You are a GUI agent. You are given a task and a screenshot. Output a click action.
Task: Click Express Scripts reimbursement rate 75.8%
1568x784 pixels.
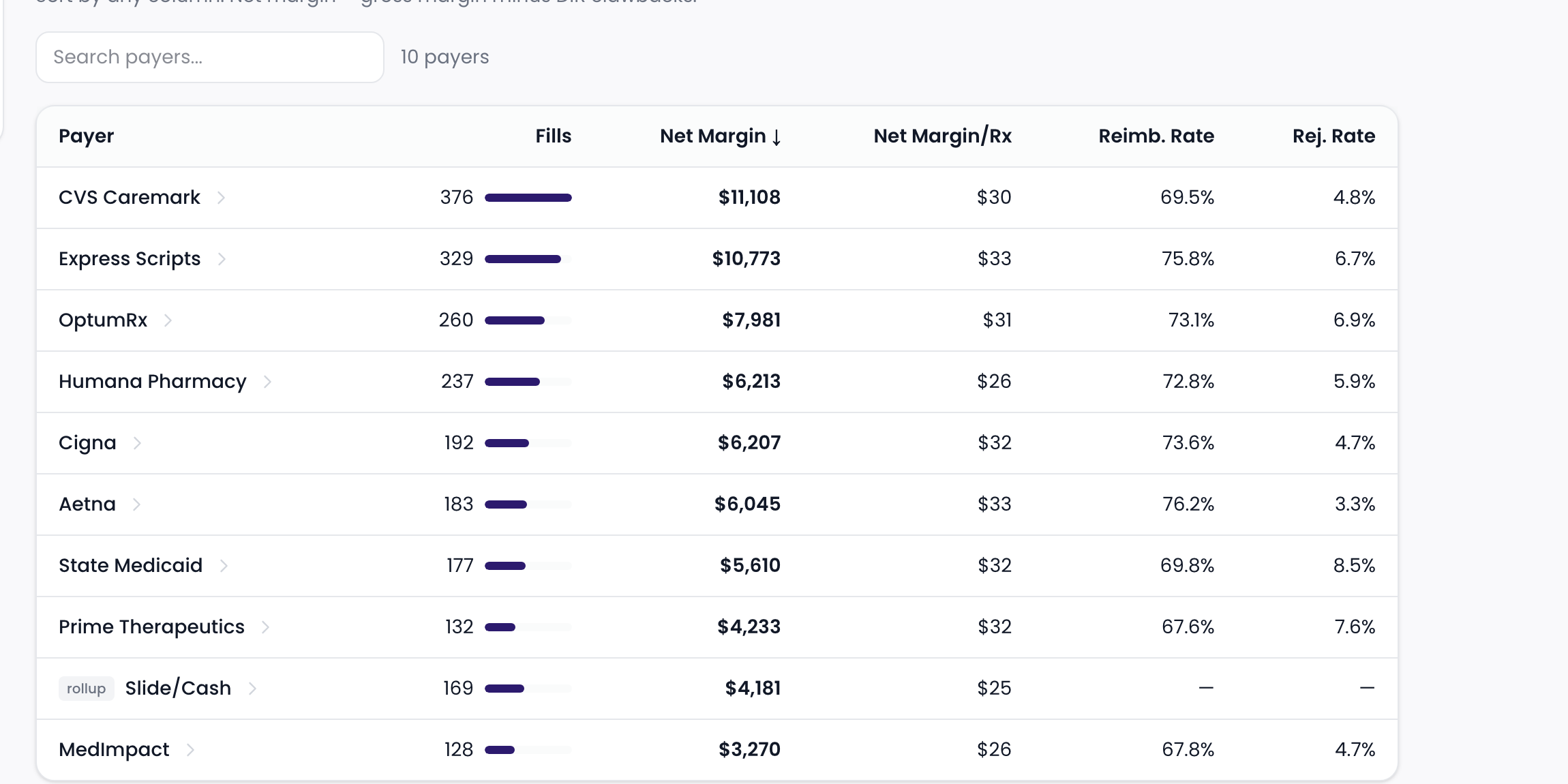1188,259
